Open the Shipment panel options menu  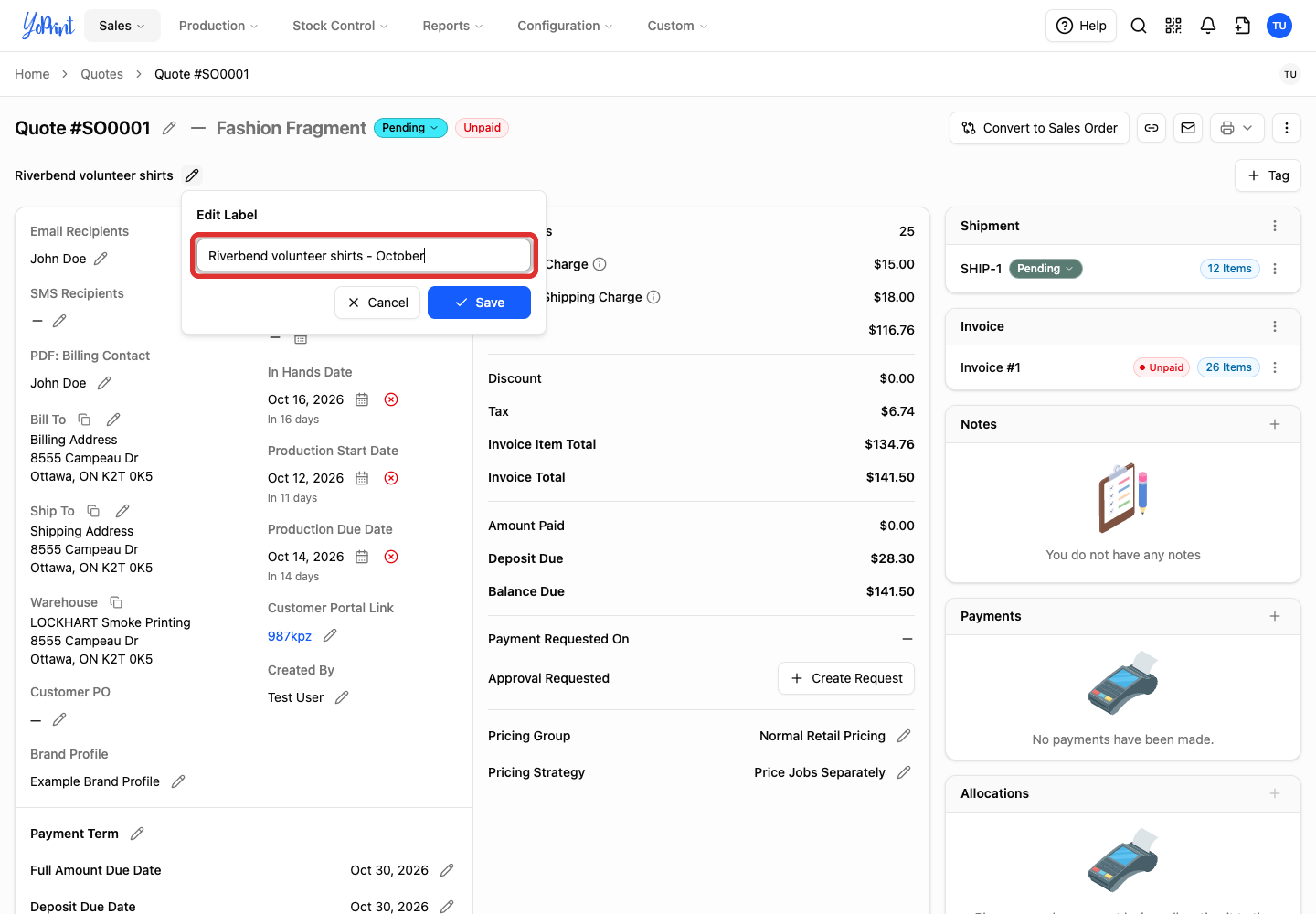pos(1275,226)
